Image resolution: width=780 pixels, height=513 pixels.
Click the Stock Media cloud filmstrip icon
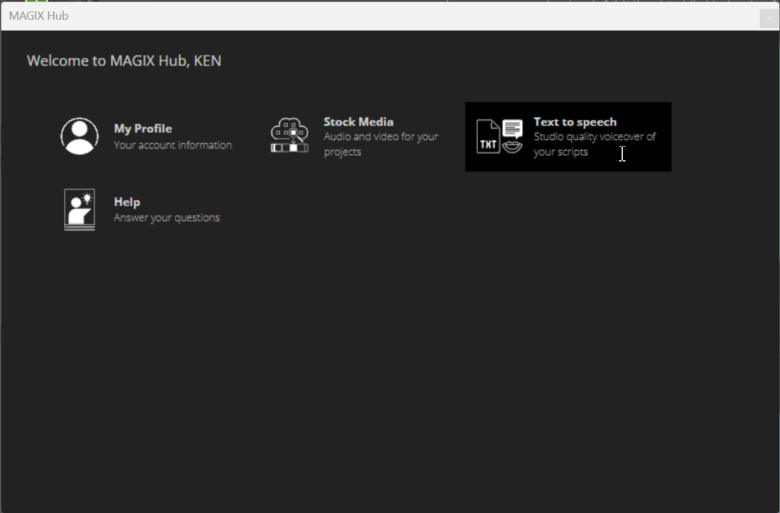click(289, 135)
